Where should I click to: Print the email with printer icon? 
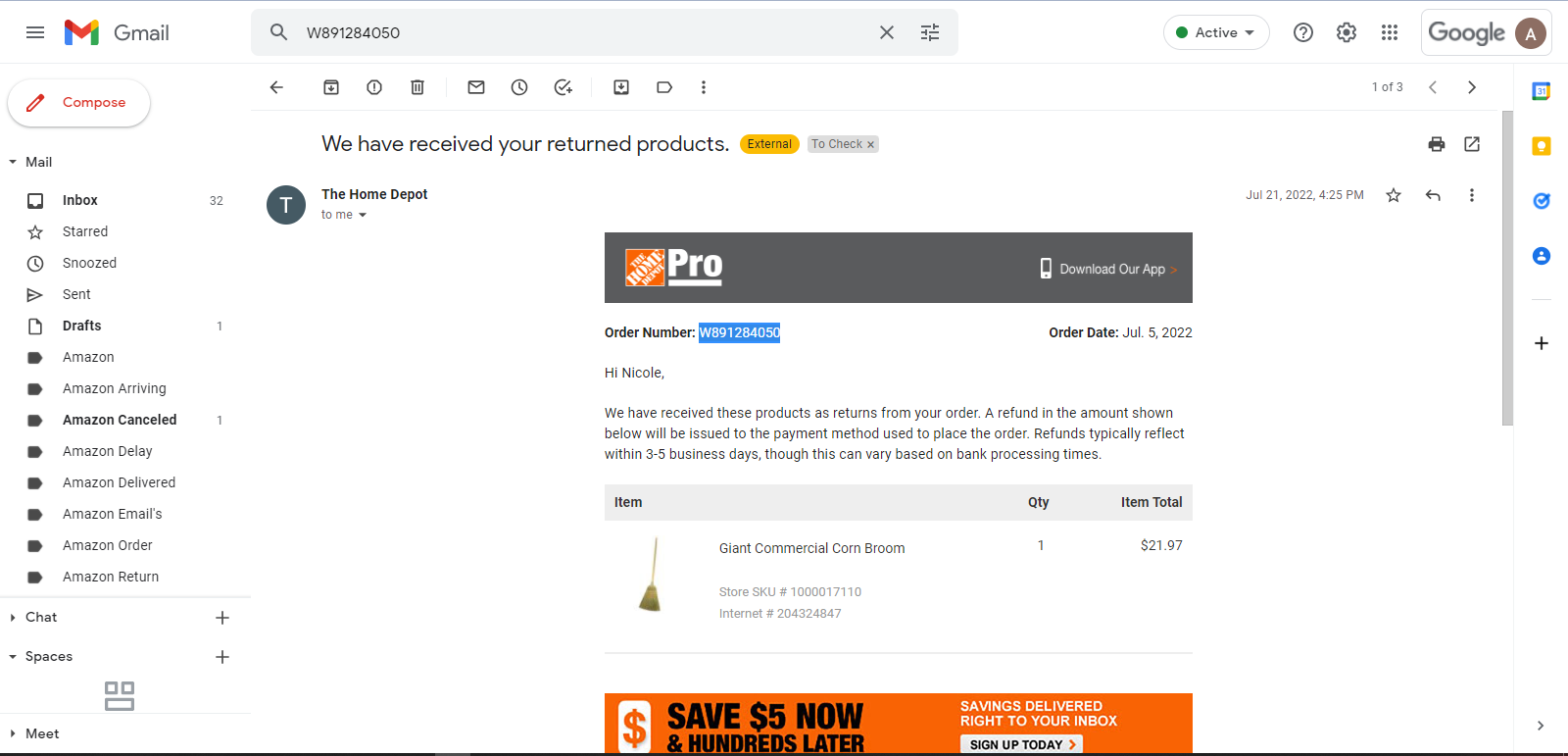pos(1437,144)
